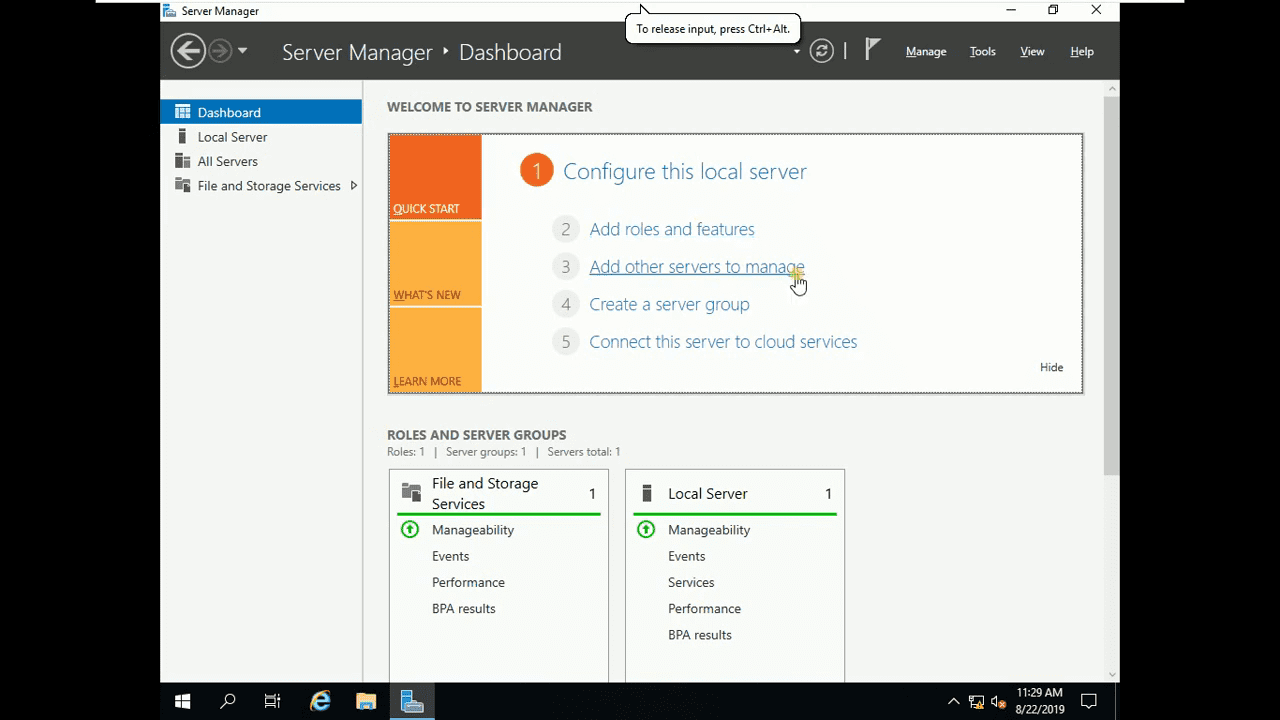Select All Servers in the sidebar
The width and height of the screenshot is (1280, 720).
[261, 161]
